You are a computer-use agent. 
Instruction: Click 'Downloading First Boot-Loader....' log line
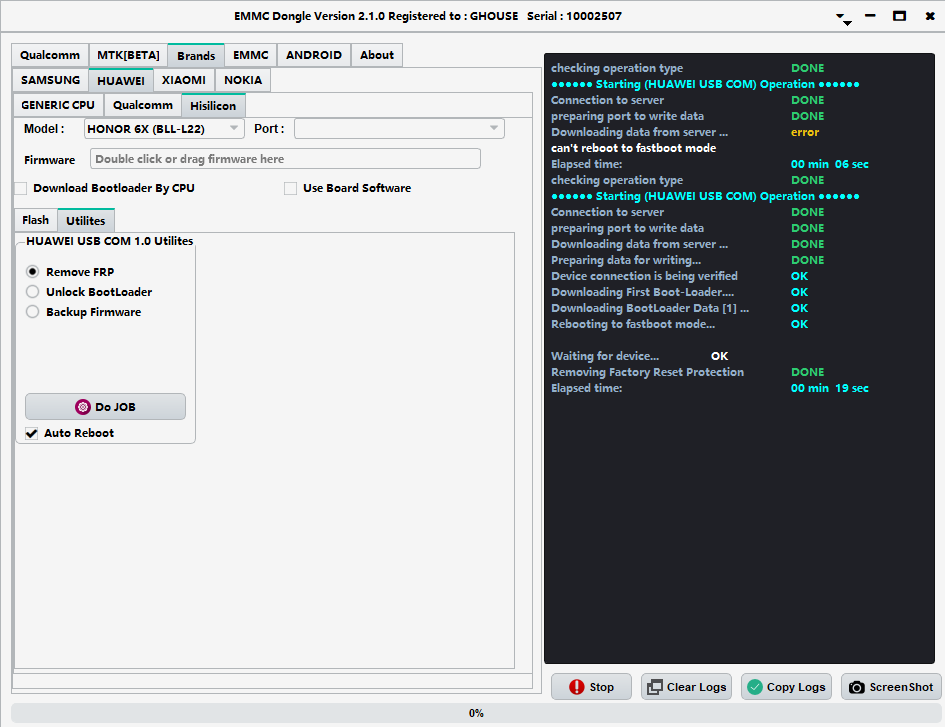[642, 292]
